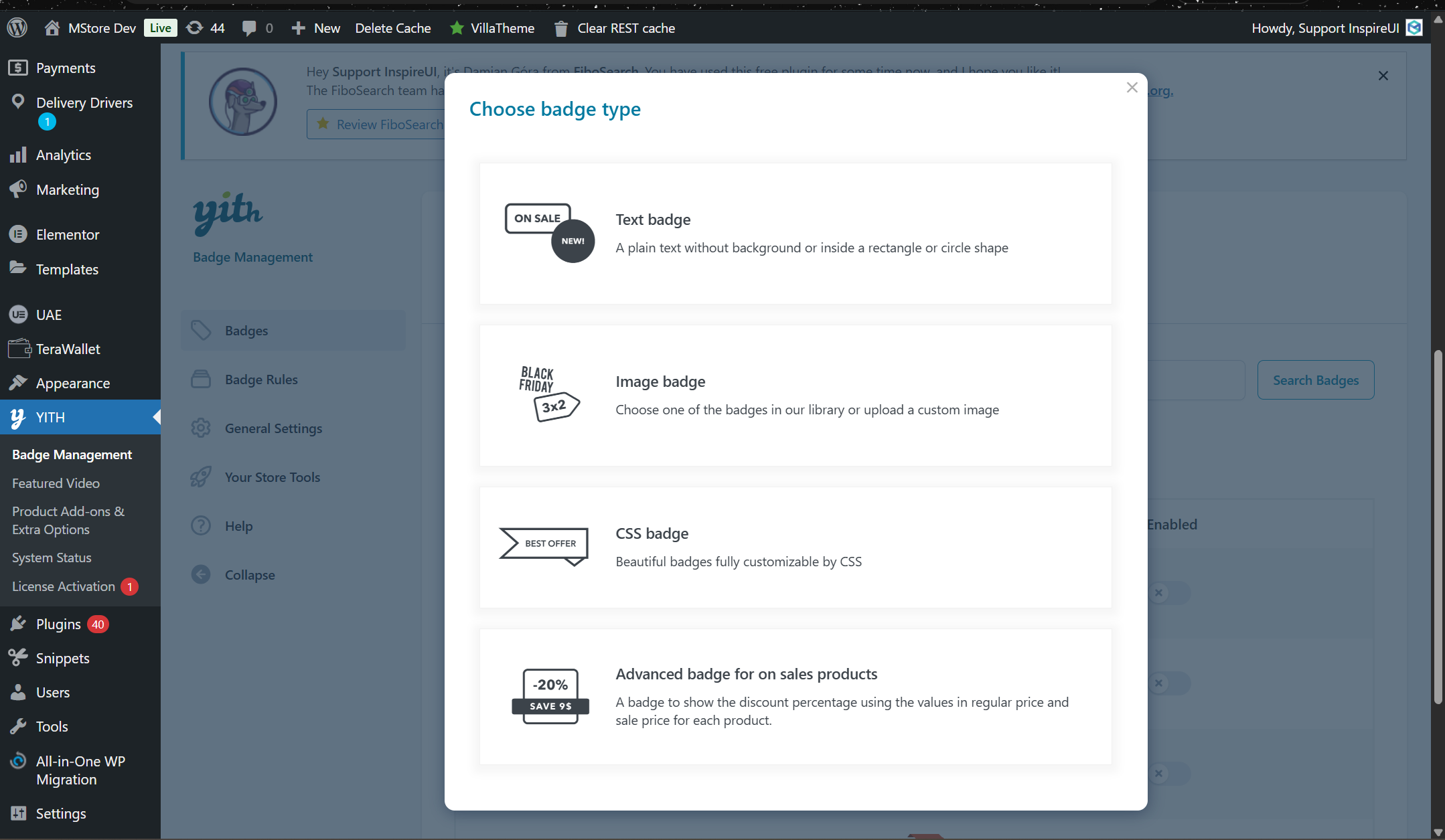Collapse the YITH plugin sidebar
The height and width of the screenshot is (840, 1445).
(249, 575)
